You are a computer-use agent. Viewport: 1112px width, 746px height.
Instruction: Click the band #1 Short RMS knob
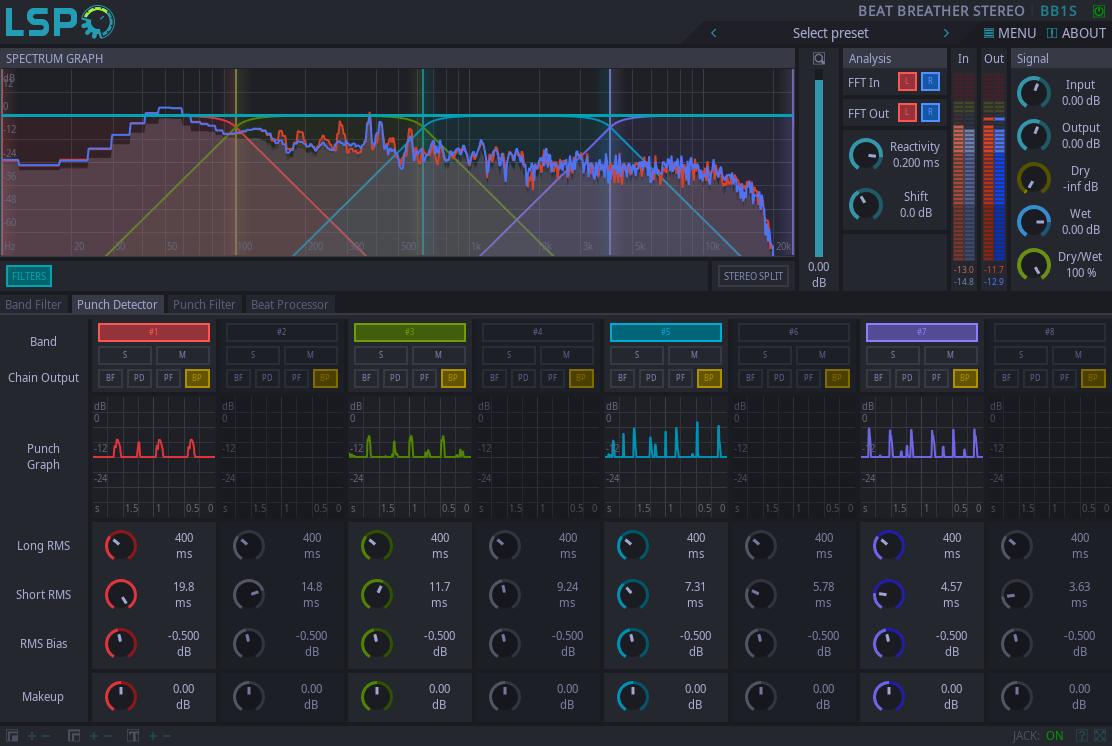click(x=120, y=595)
